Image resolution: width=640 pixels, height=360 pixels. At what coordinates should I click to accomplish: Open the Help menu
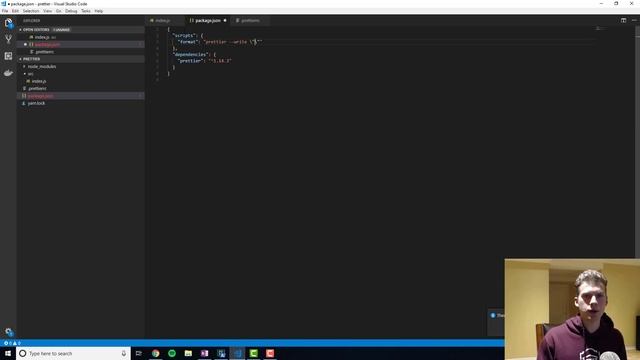99,11
